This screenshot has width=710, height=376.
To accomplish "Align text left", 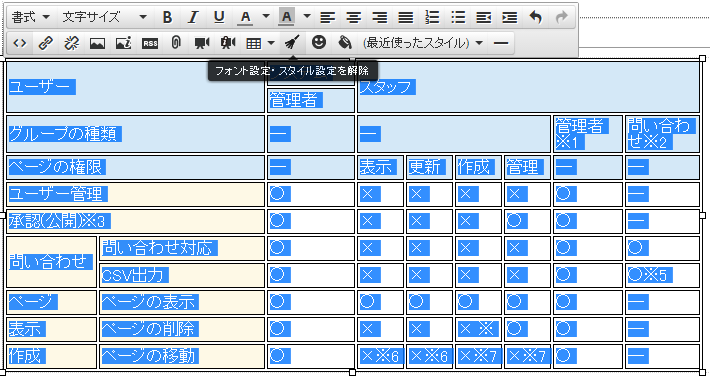I will [x=328, y=17].
